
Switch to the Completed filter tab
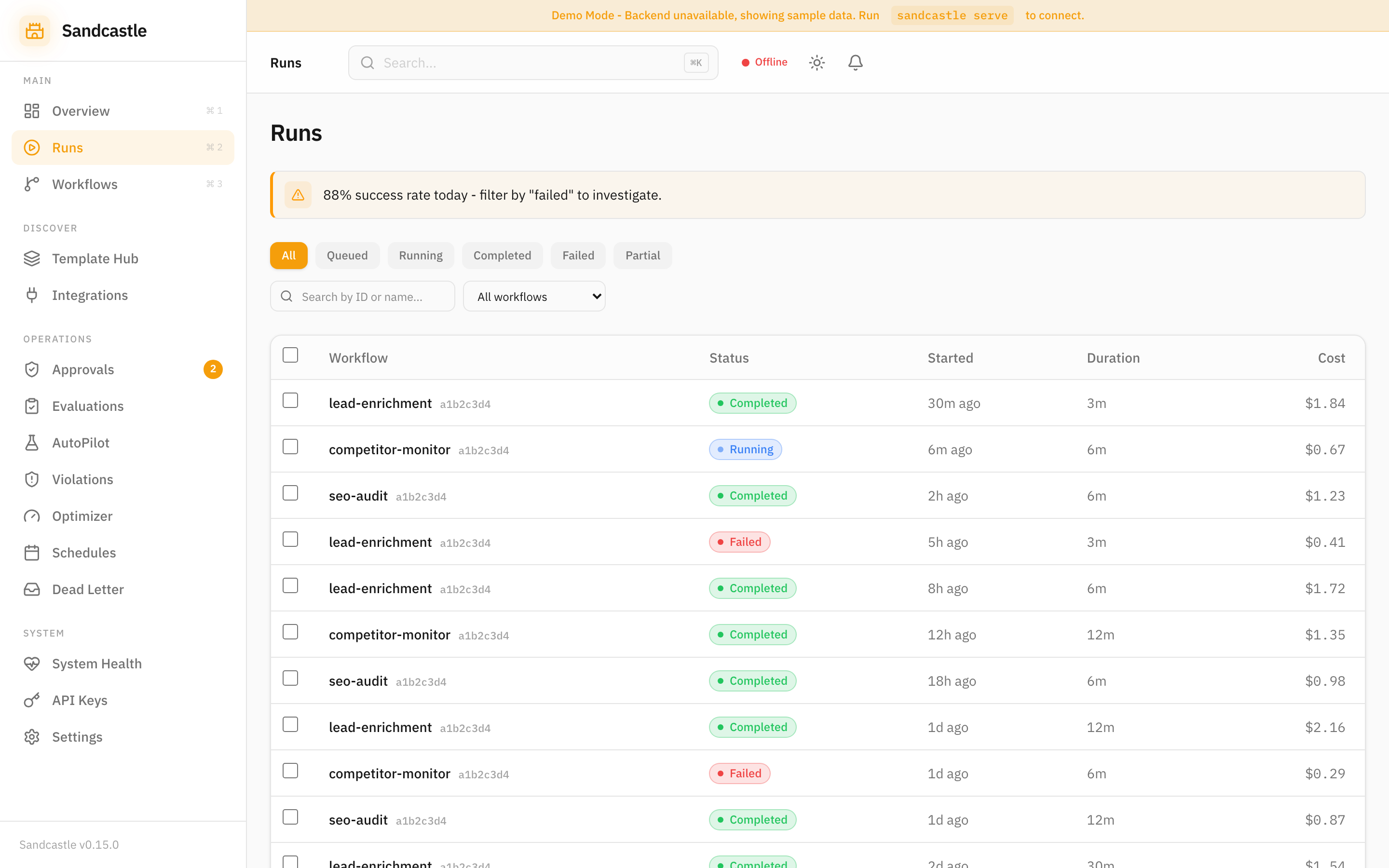[x=502, y=256]
